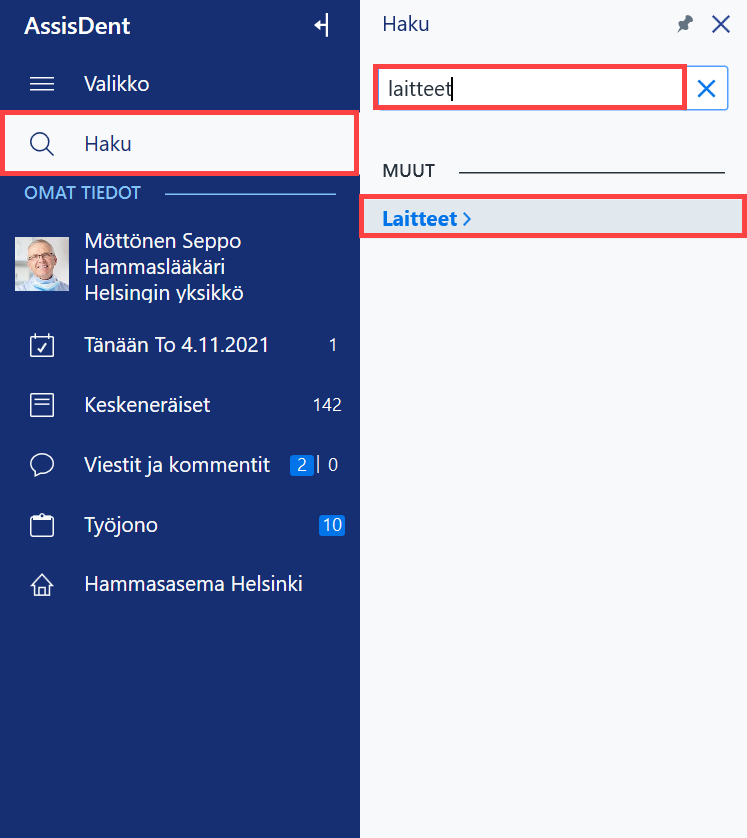Click the Työjono count badge 10

tap(332, 525)
